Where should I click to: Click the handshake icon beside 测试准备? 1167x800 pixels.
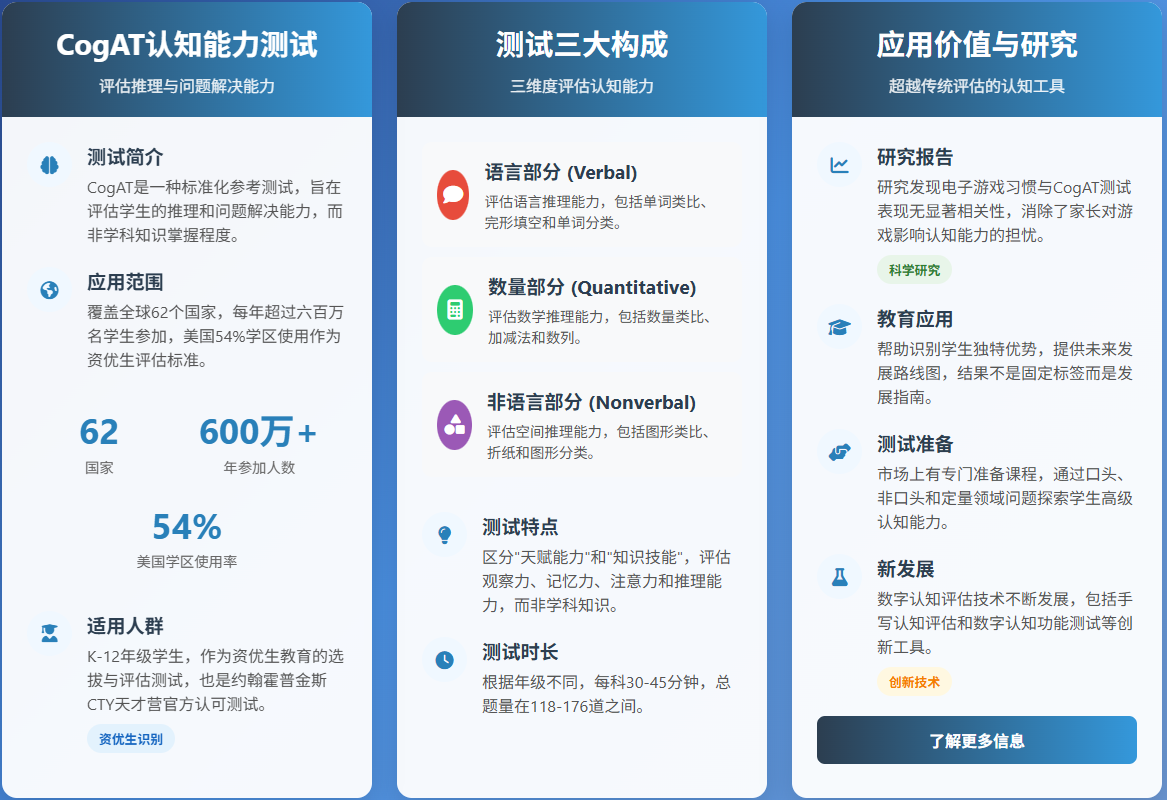(x=840, y=452)
